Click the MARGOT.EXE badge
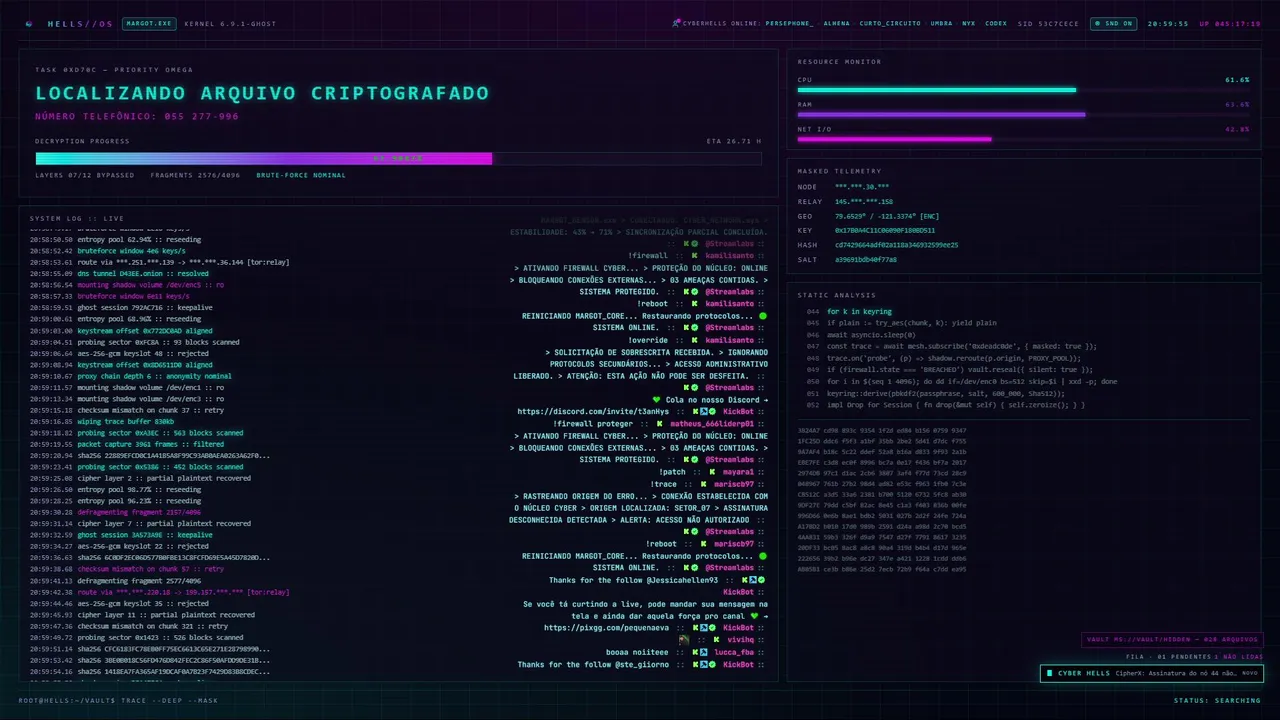 click(x=149, y=23)
